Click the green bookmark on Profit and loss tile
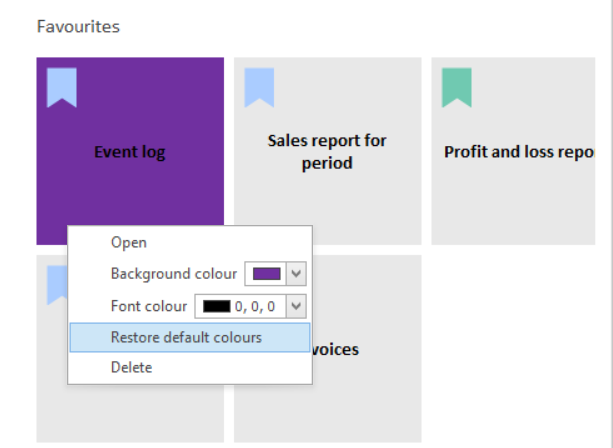 click(x=457, y=88)
